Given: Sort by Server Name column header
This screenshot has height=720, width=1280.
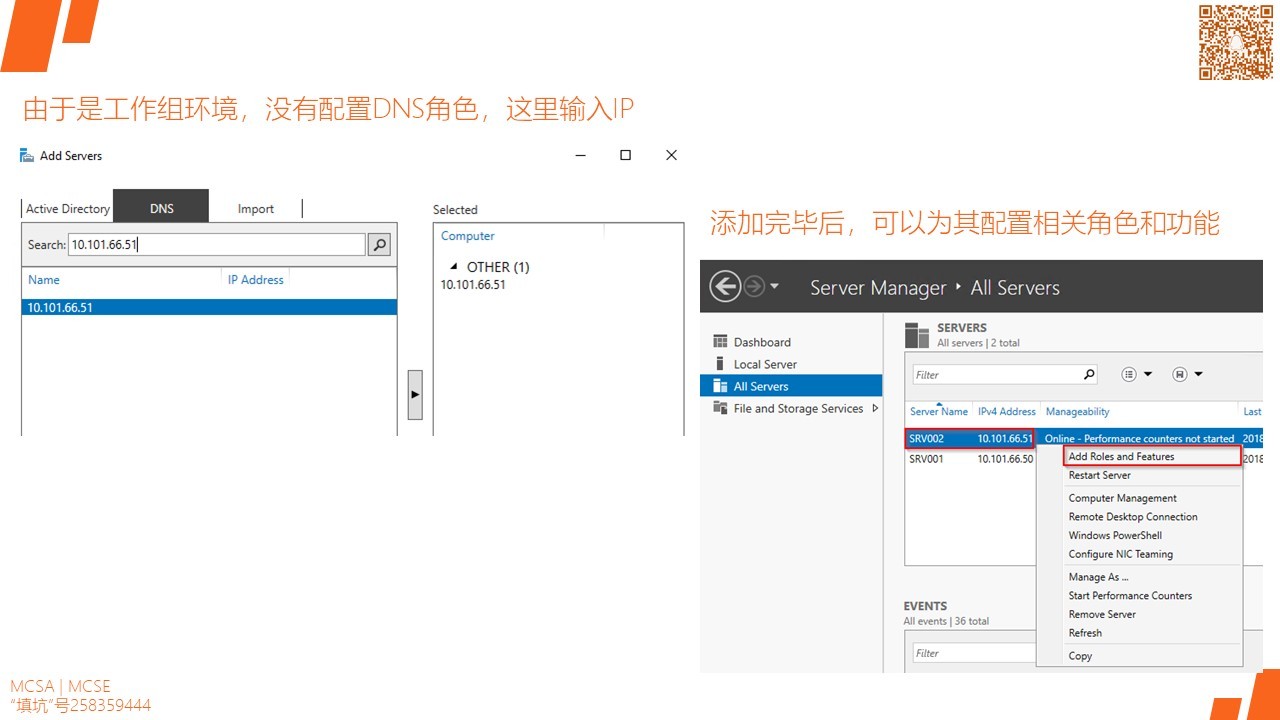Looking at the screenshot, I should pyautogui.click(x=939, y=411).
